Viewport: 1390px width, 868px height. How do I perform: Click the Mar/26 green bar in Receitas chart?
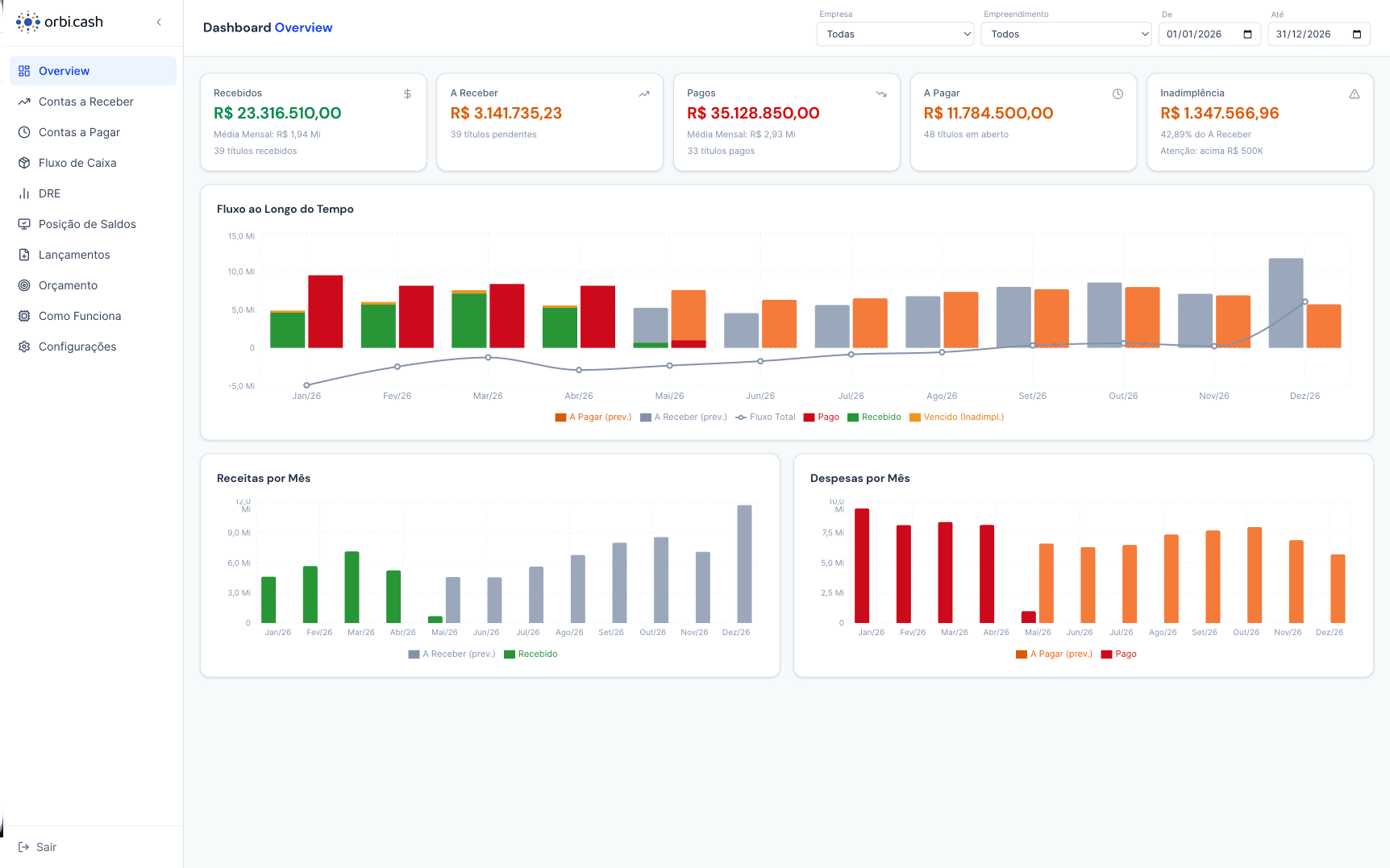pos(352,588)
